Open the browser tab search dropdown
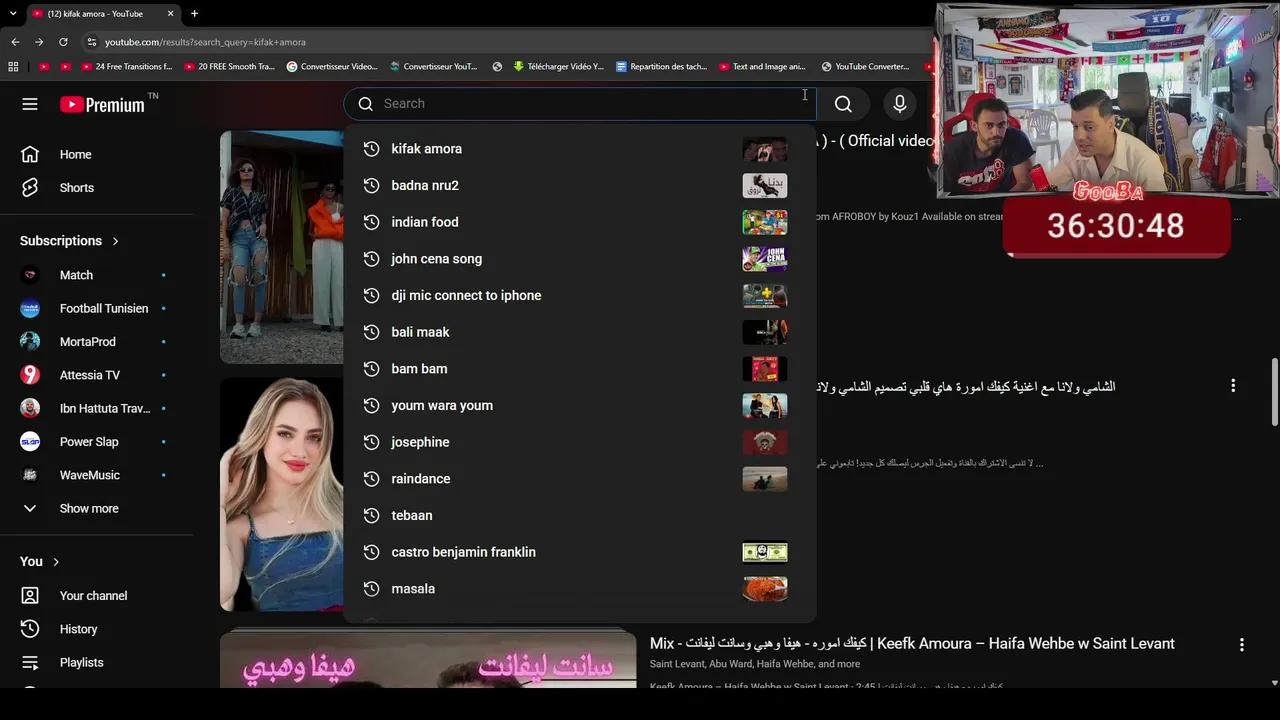Viewport: 1280px width, 720px height. [13, 14]
